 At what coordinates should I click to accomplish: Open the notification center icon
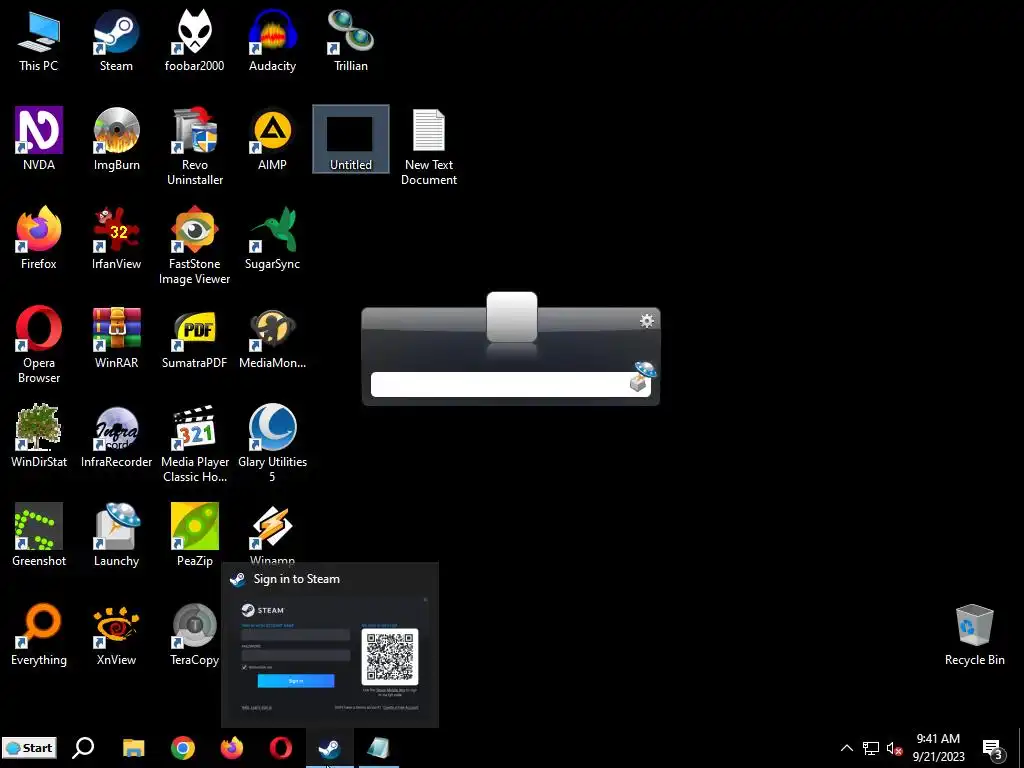tap(993, 749)
